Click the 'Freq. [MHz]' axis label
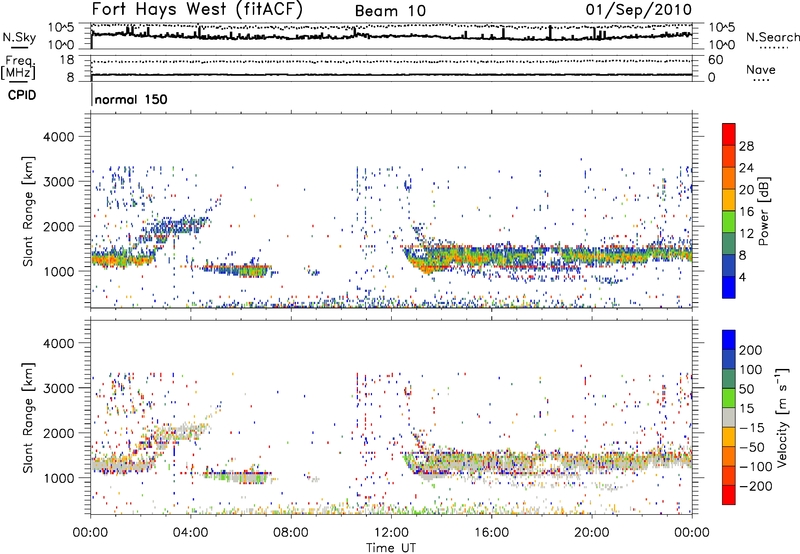The image size is (800, 554). 18,68
